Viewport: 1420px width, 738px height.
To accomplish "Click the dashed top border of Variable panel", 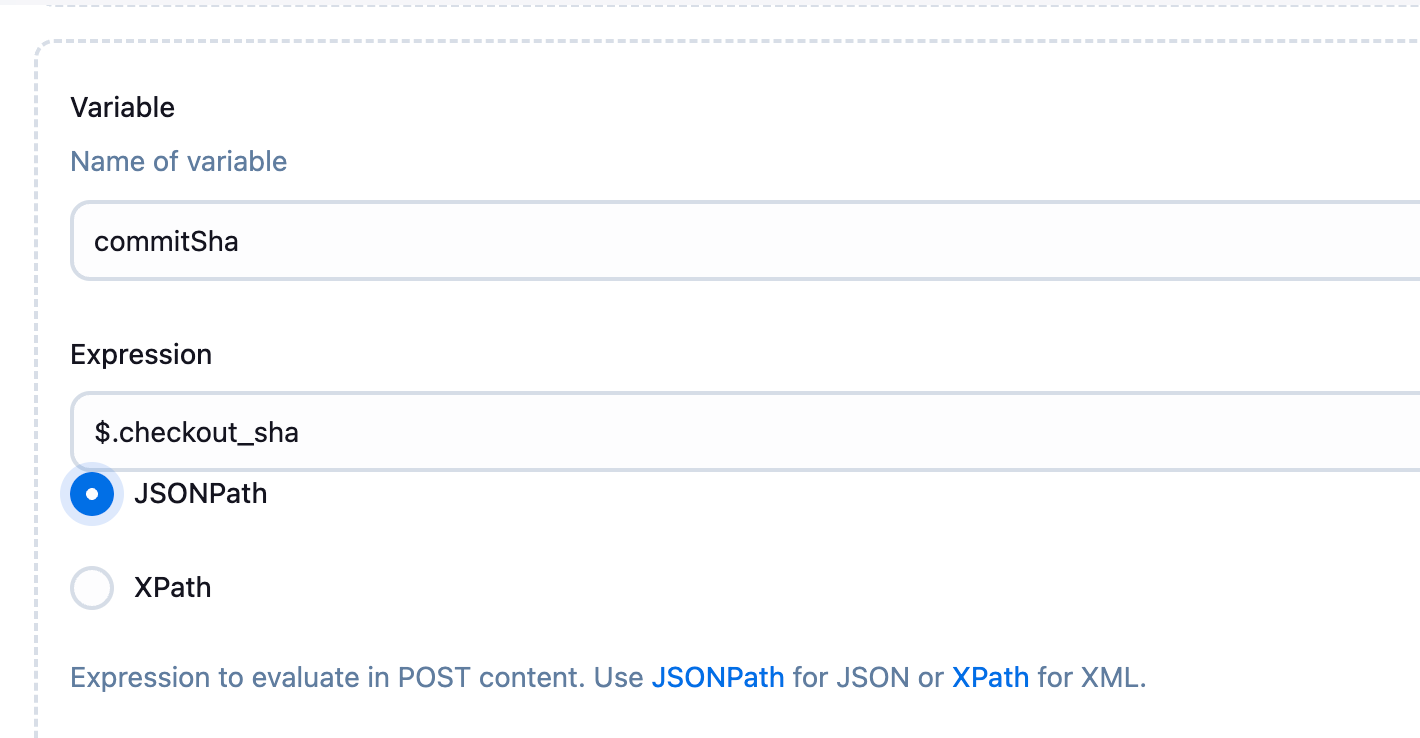I will coord(700,43).
